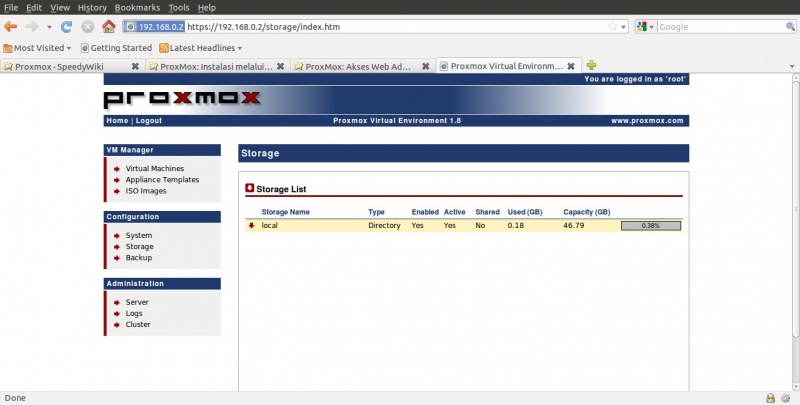Screen dimensions: 800x405
Task: Open ISO Images page
Action: pyautogui.click(x=146, y=191)
